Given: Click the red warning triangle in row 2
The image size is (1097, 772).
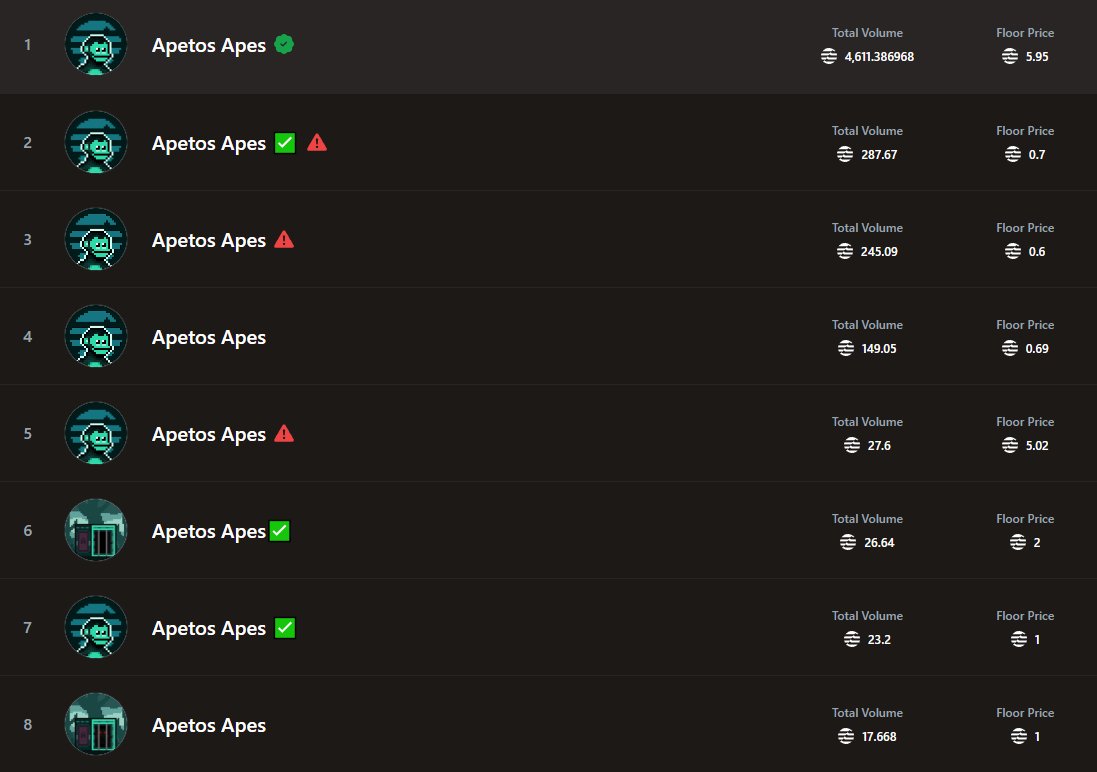Looking at the screenshot, I should [x=317, y=143].
